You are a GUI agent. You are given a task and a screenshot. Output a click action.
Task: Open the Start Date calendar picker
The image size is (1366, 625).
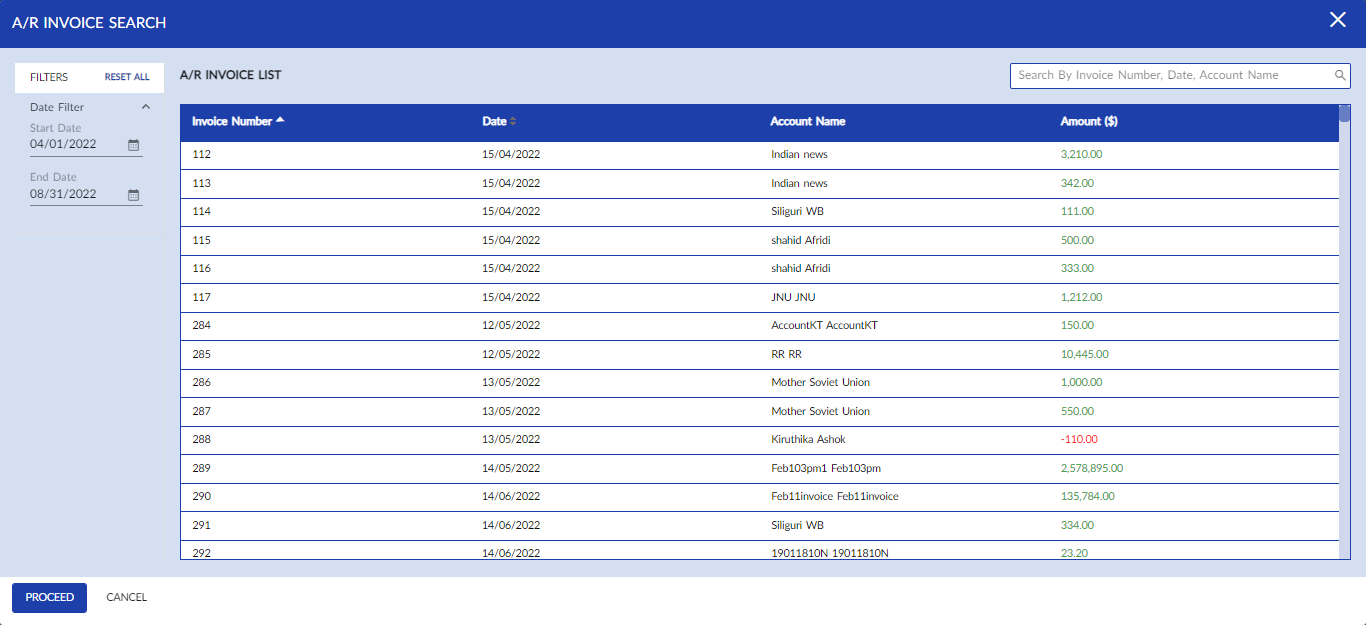[x=134, y=145]
